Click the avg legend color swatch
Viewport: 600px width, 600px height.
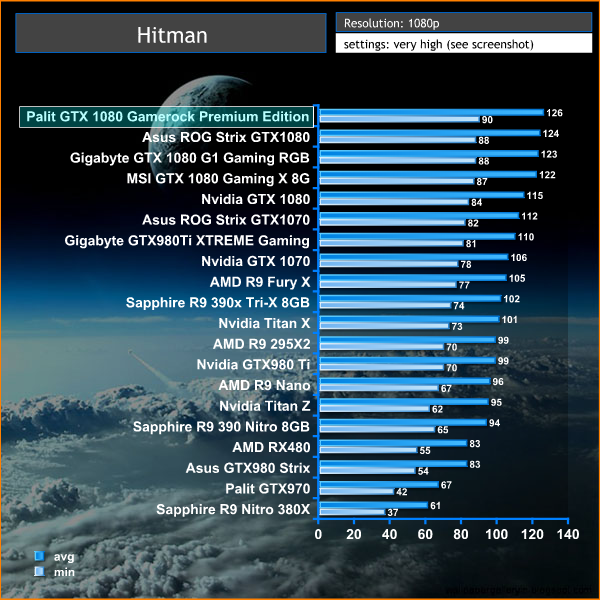[39, 556]
